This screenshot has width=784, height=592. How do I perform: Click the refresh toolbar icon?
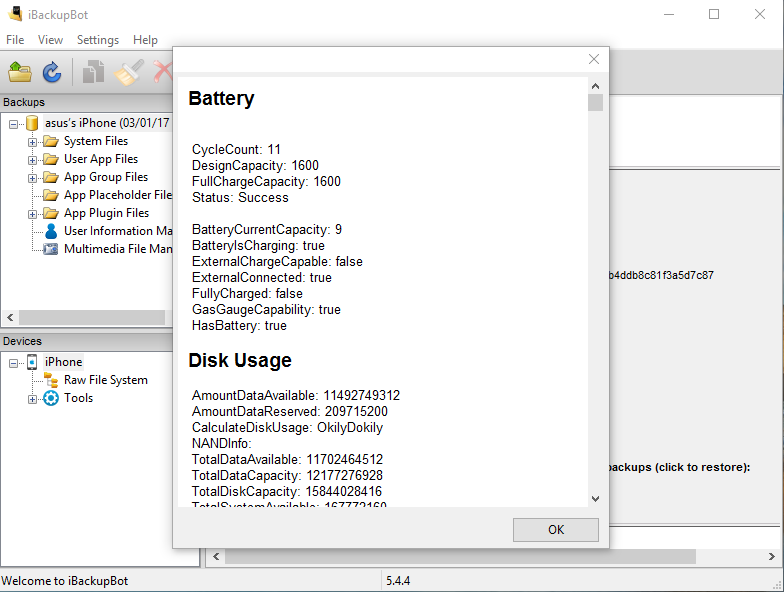pyautogui.click(x=52, y=72)
